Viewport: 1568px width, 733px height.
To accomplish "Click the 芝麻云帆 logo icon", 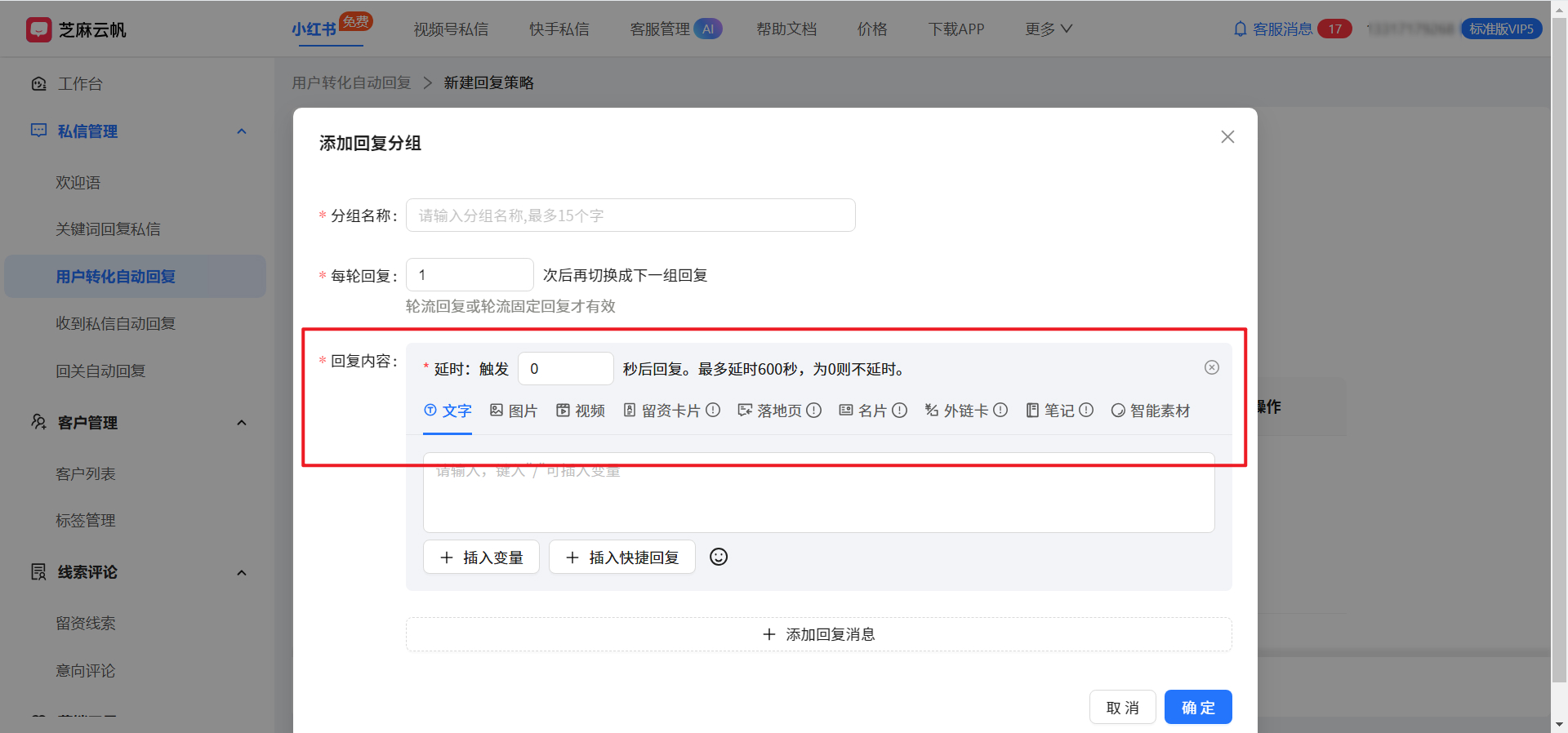I will [x=38, y=29].
